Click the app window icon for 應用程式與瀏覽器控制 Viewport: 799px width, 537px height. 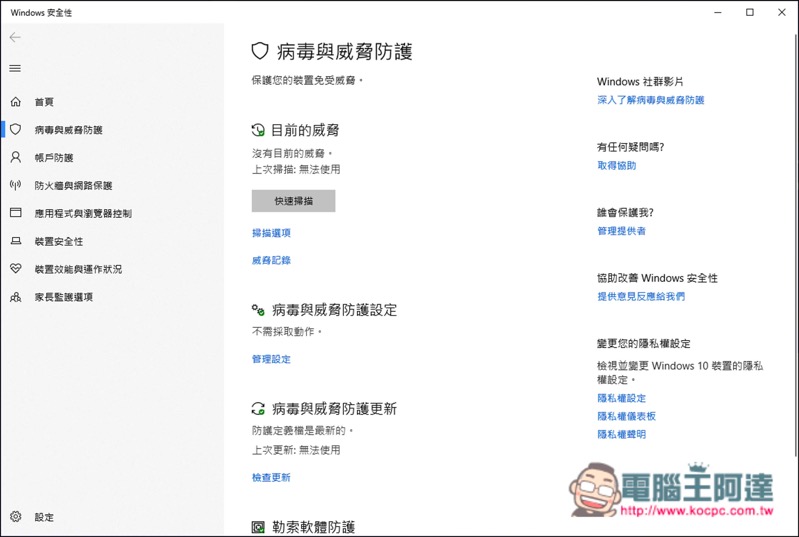pos(16,212)
